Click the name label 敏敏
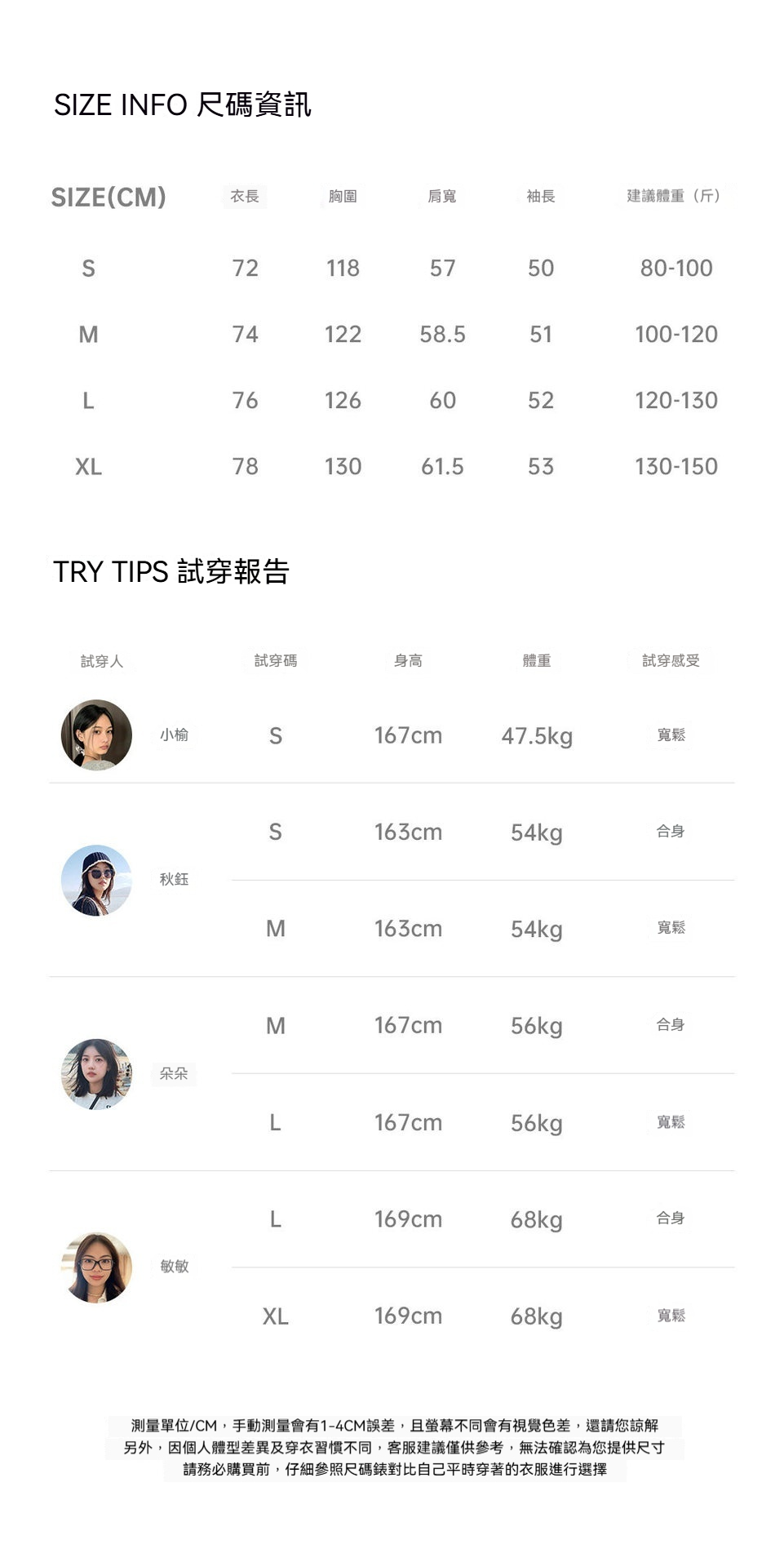Screen dimensions: 784x1567 (175, 1266)
